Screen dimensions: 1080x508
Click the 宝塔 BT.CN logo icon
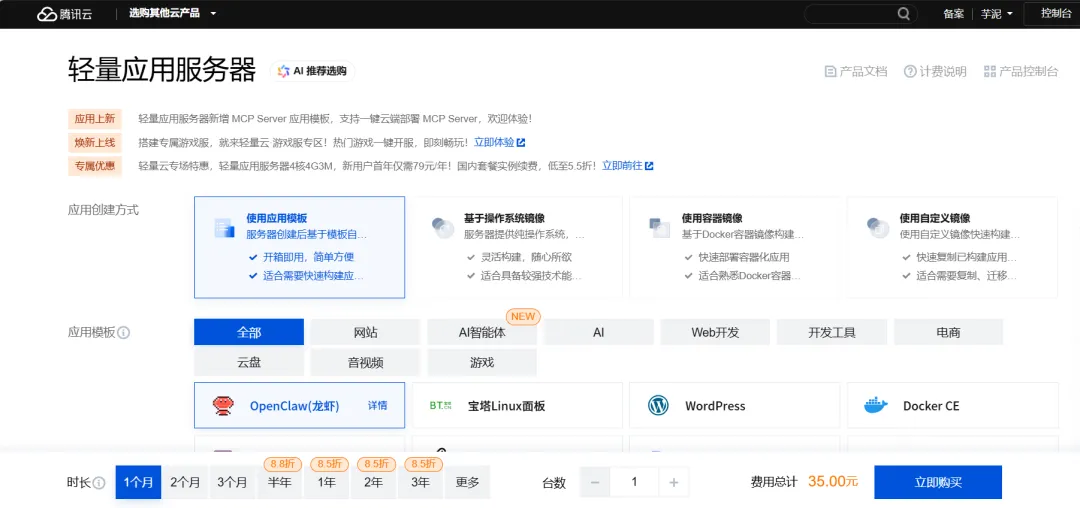pos(440,405)
